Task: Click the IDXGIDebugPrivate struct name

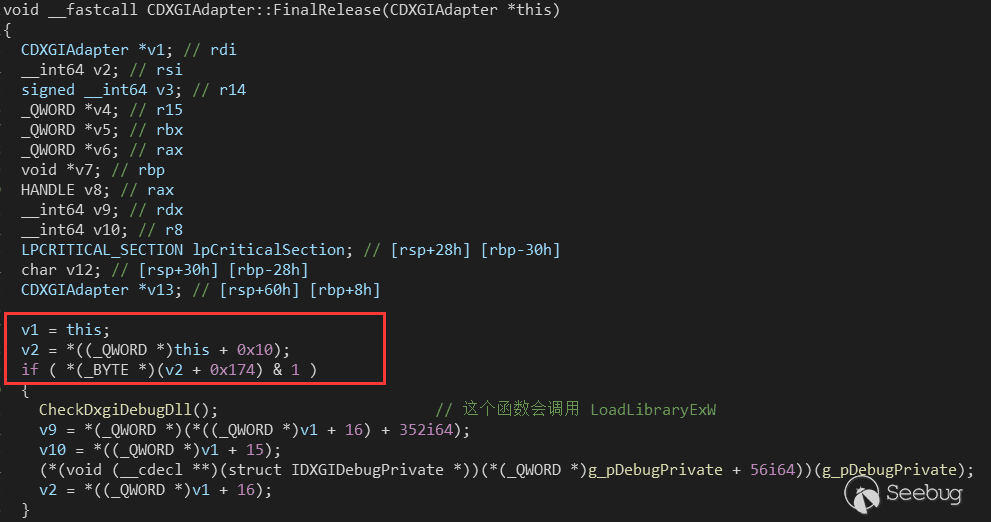Action: [x=367, y=470]
